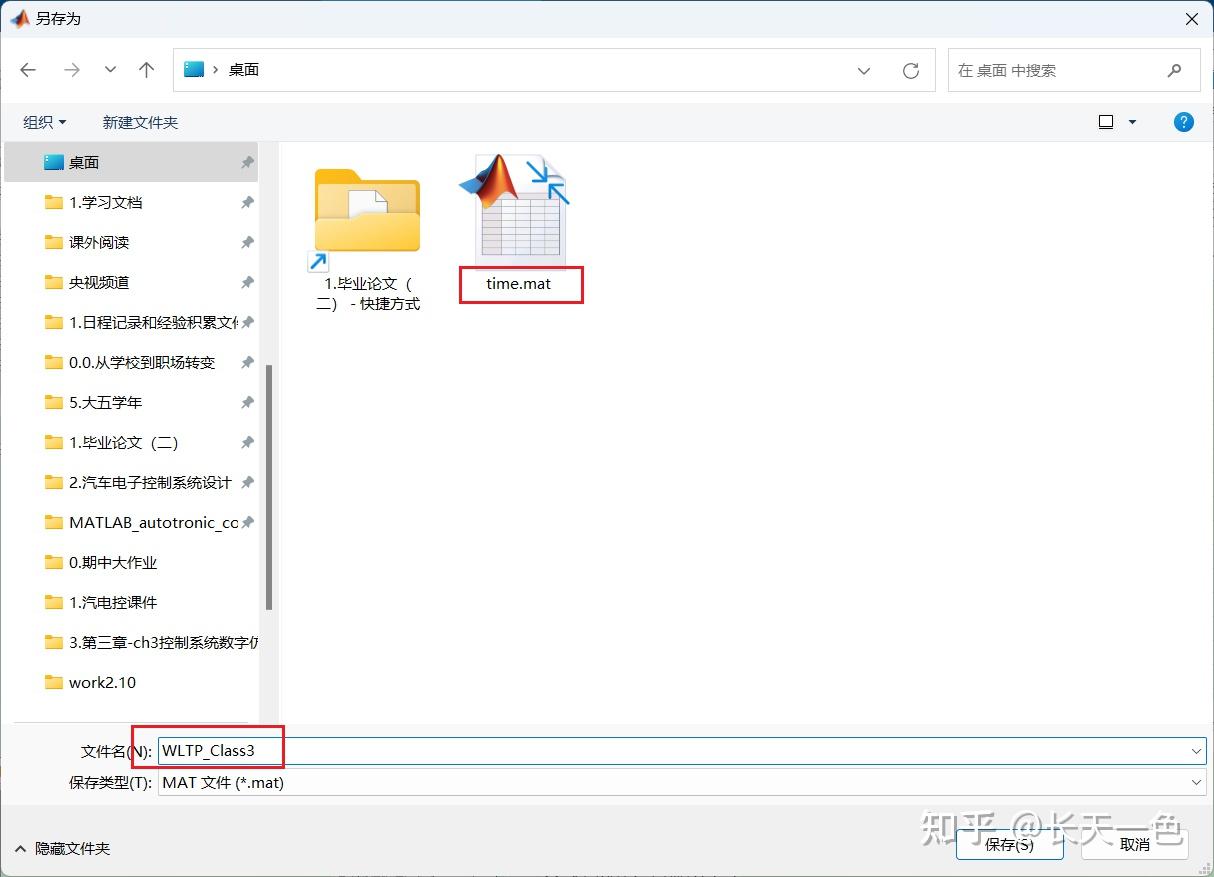Expand the address bar history dropdown arrow

[864, 70]
